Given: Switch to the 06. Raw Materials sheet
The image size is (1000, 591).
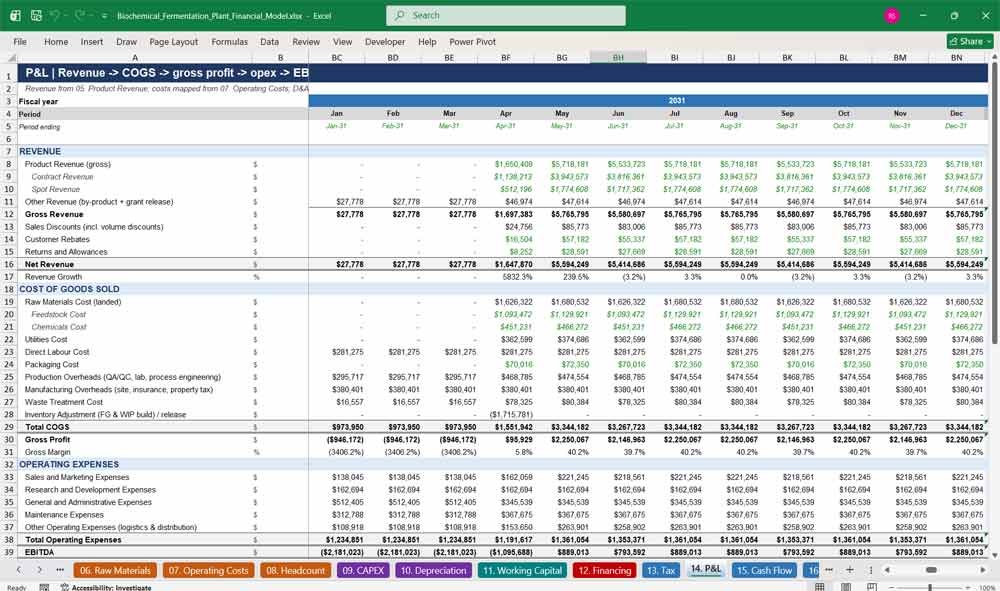Looking at the screenshot, I should [115, 571].
